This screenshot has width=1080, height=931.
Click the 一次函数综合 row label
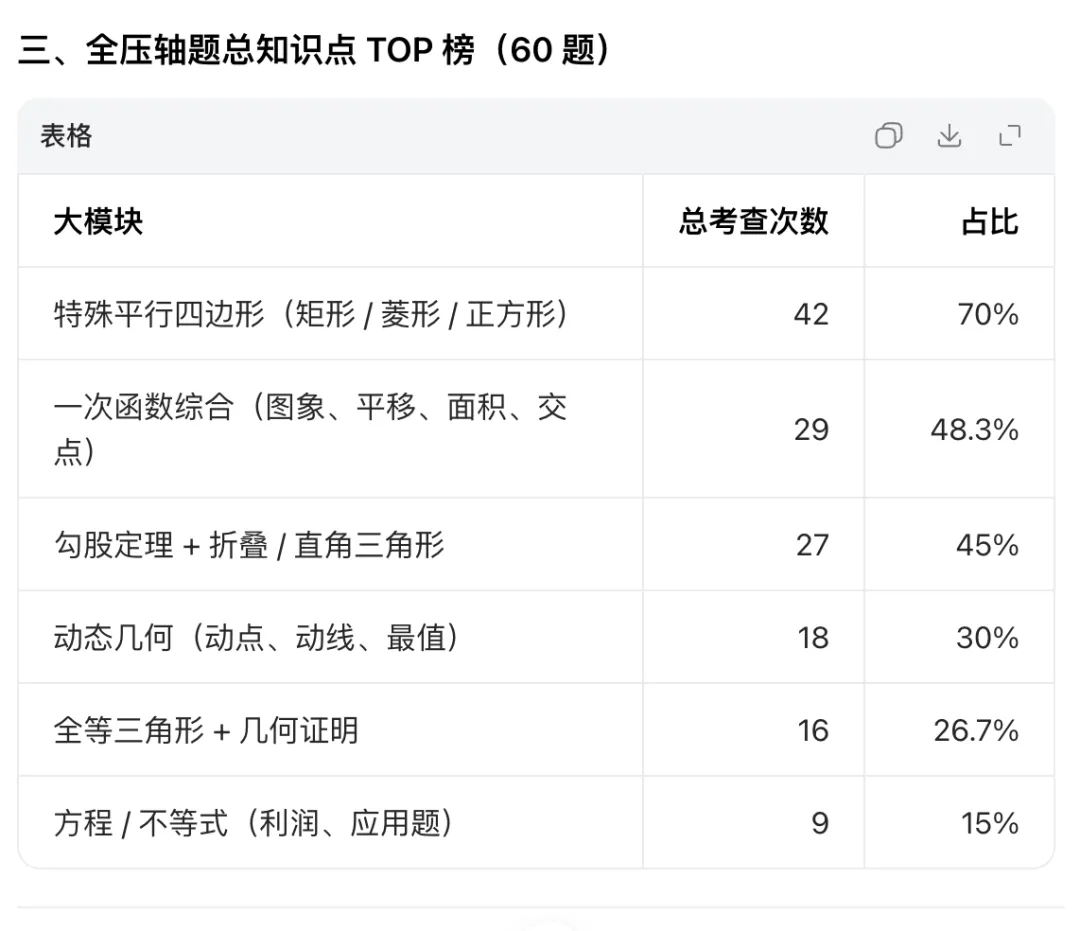tap(311, 429)
